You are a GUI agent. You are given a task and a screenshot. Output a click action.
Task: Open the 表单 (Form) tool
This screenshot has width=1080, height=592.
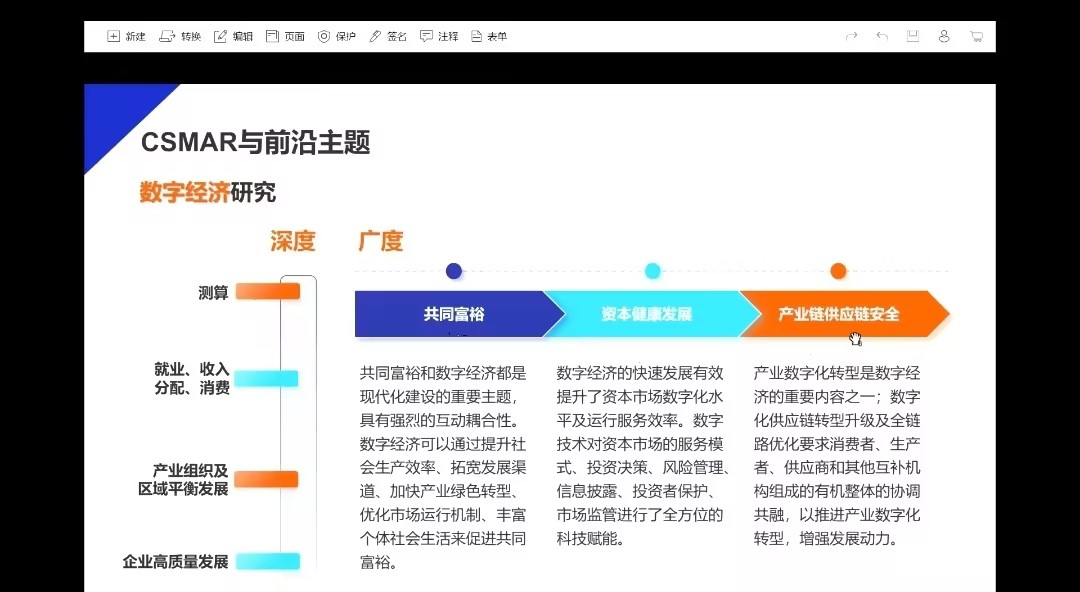[x=477, y=36]
